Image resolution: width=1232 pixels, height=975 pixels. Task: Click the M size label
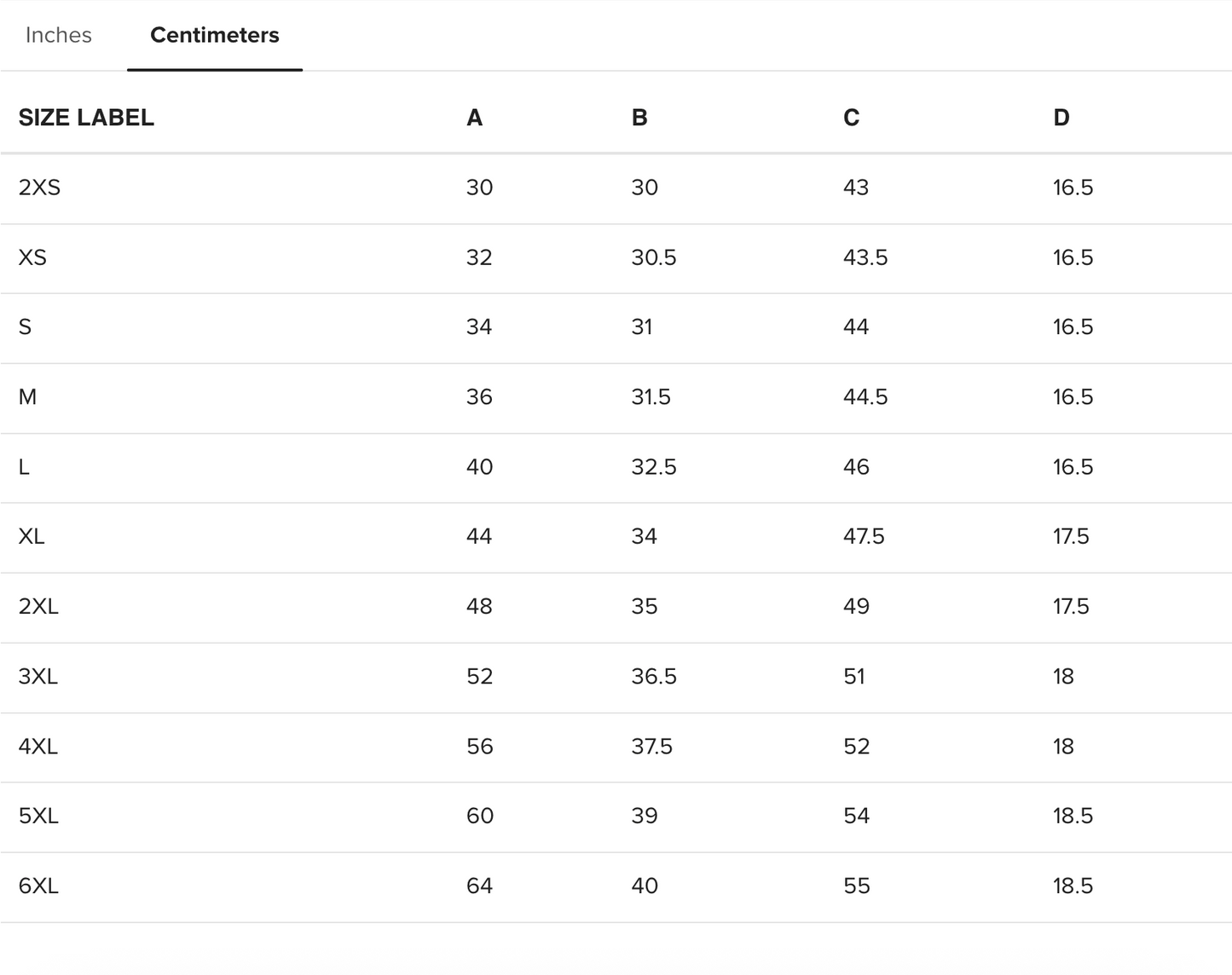point(27,397)
